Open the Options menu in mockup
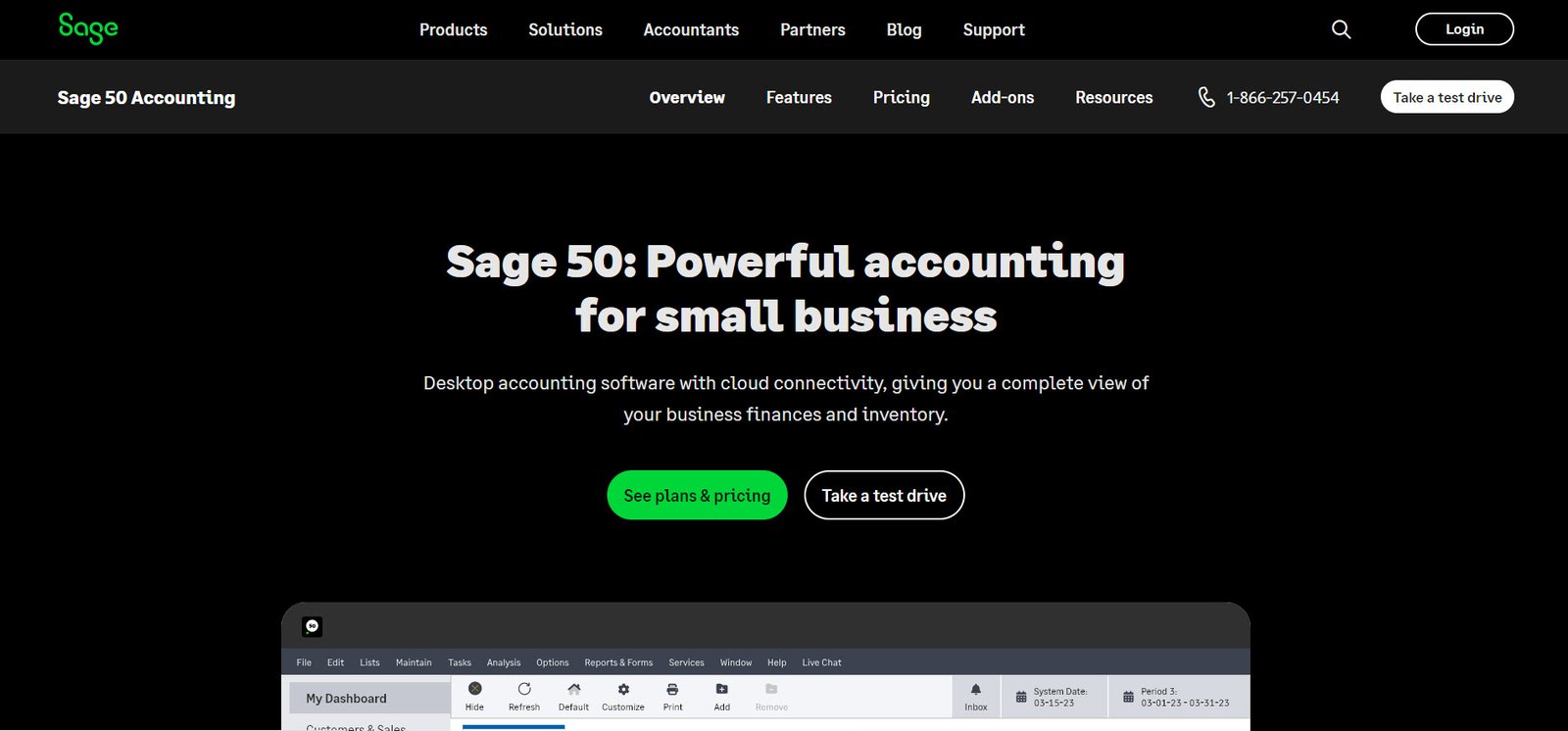The image size is (1568, 731). 553,662
